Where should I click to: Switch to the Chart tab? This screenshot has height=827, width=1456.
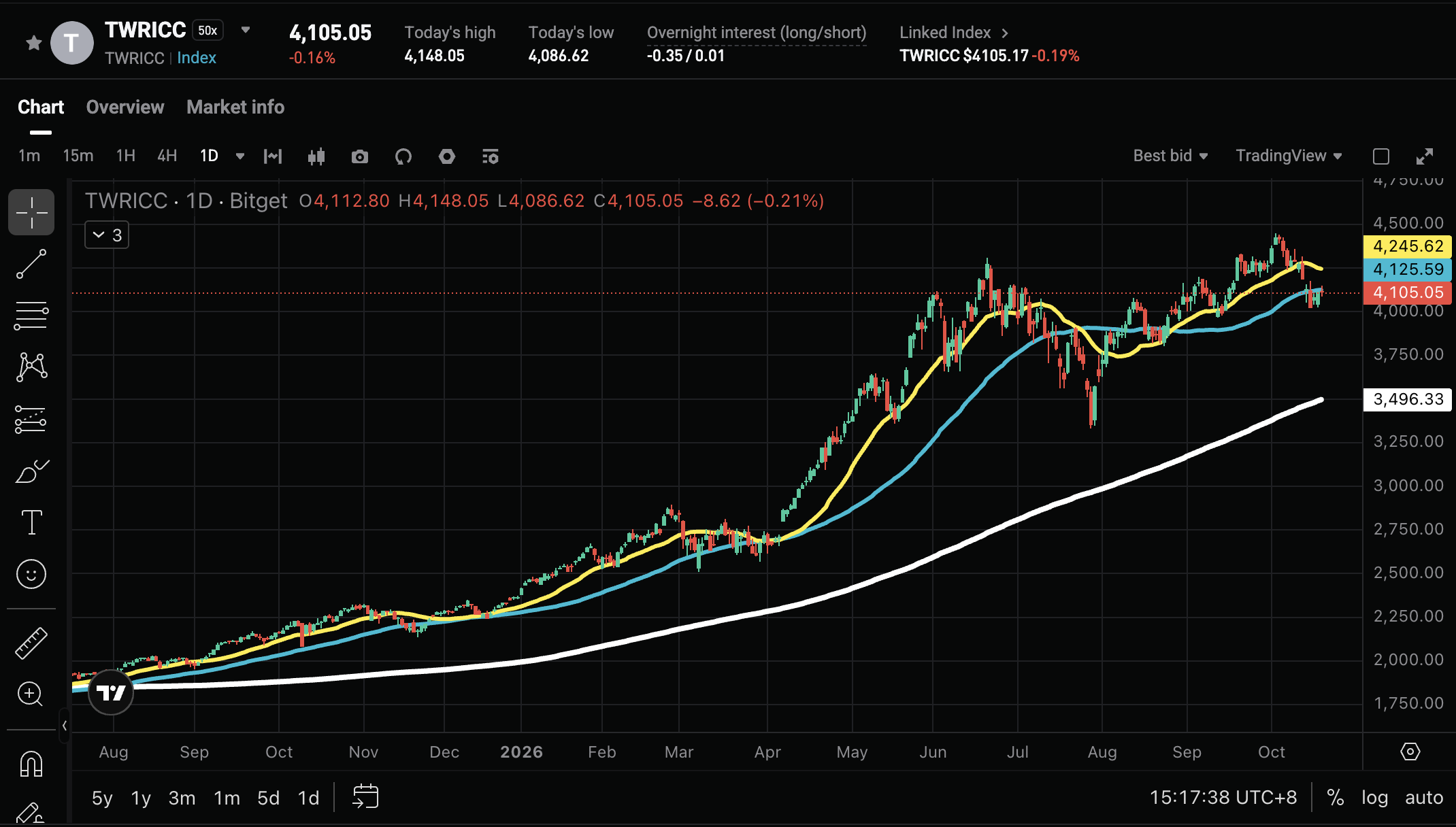click(41, 107)
